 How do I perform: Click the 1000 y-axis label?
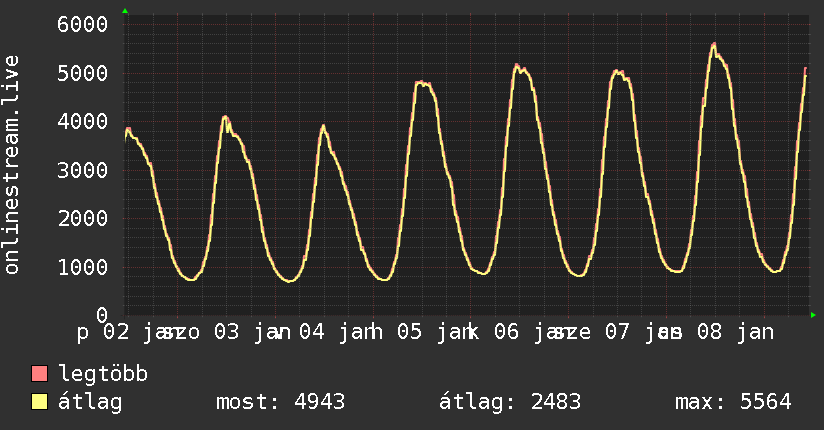pyautogui.click(x=82, y=267)
